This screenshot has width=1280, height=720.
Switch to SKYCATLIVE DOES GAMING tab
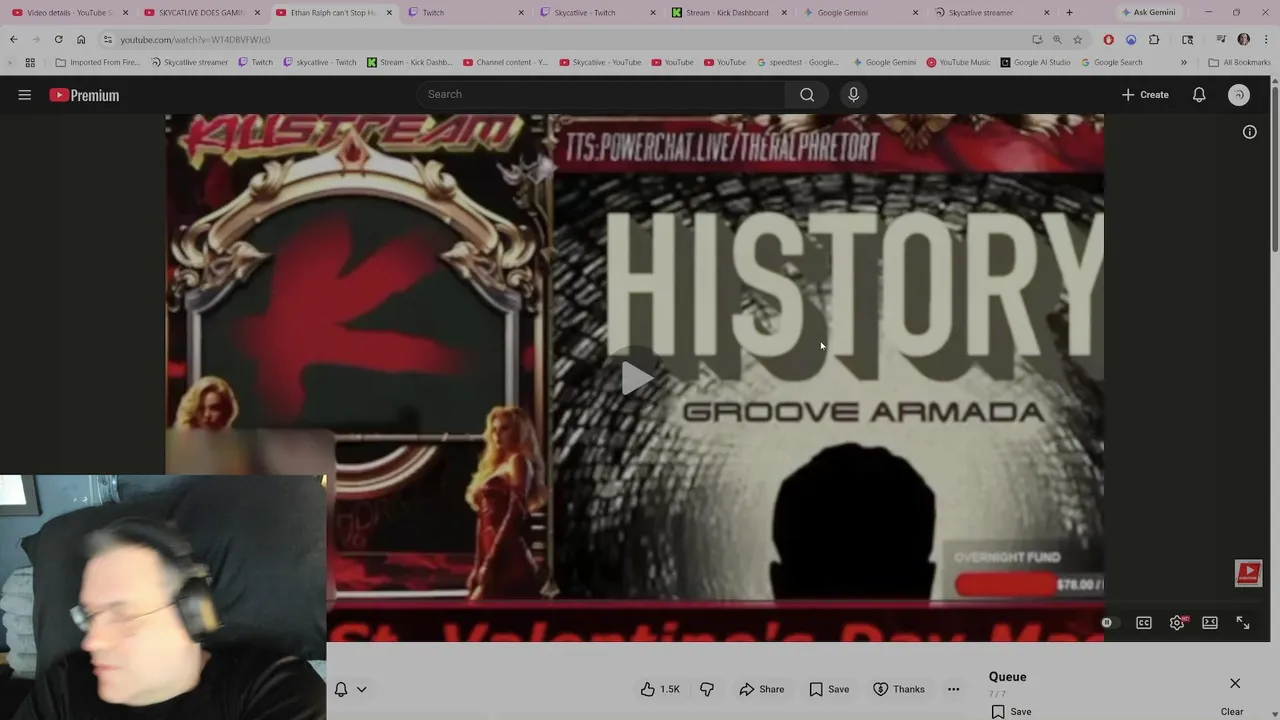[x=201, y=13]
